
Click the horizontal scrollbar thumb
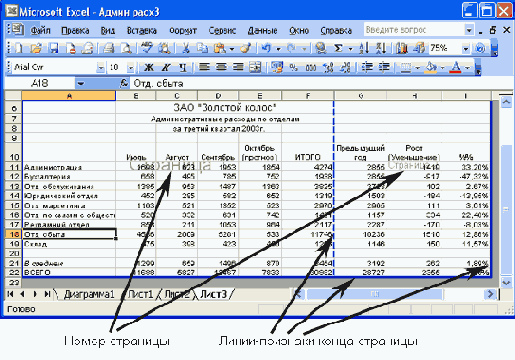375,294
